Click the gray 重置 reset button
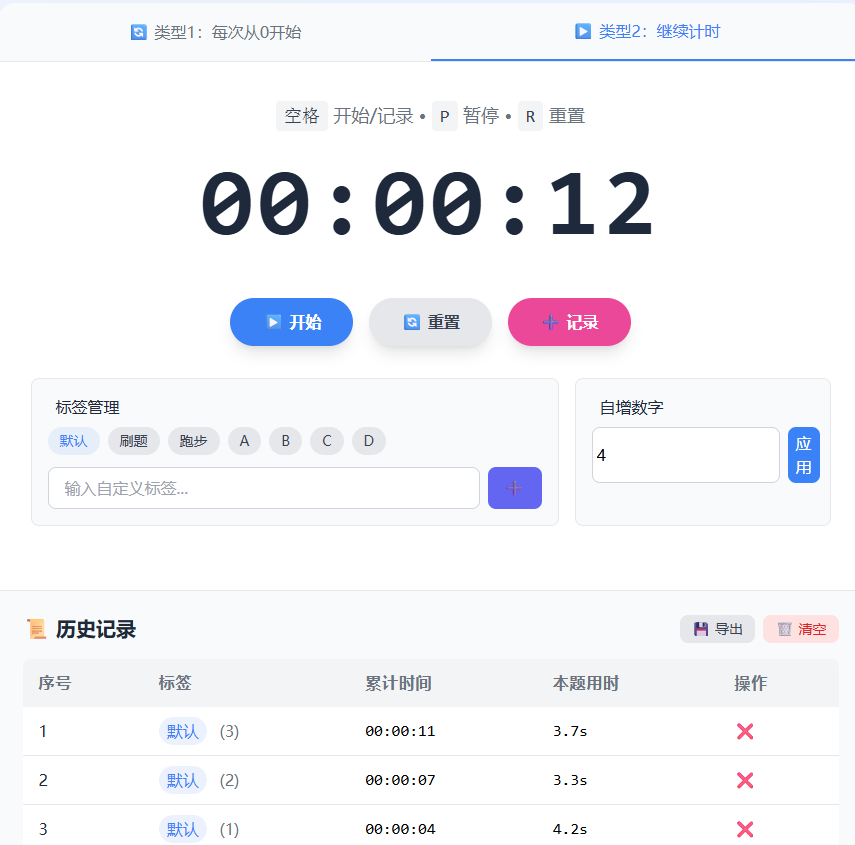Viewport: 855px width, 845px height. pyautogui.click(x=430, y=322)
